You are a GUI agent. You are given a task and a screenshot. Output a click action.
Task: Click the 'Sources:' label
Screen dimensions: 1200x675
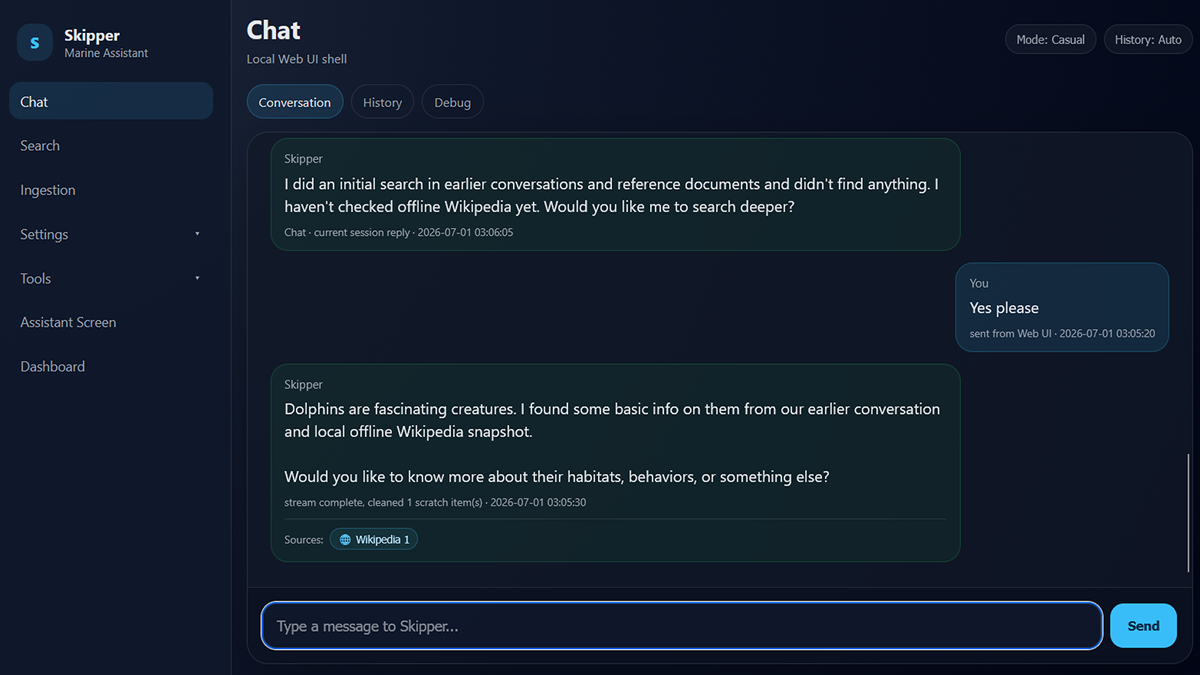click(x=304, y=540)
